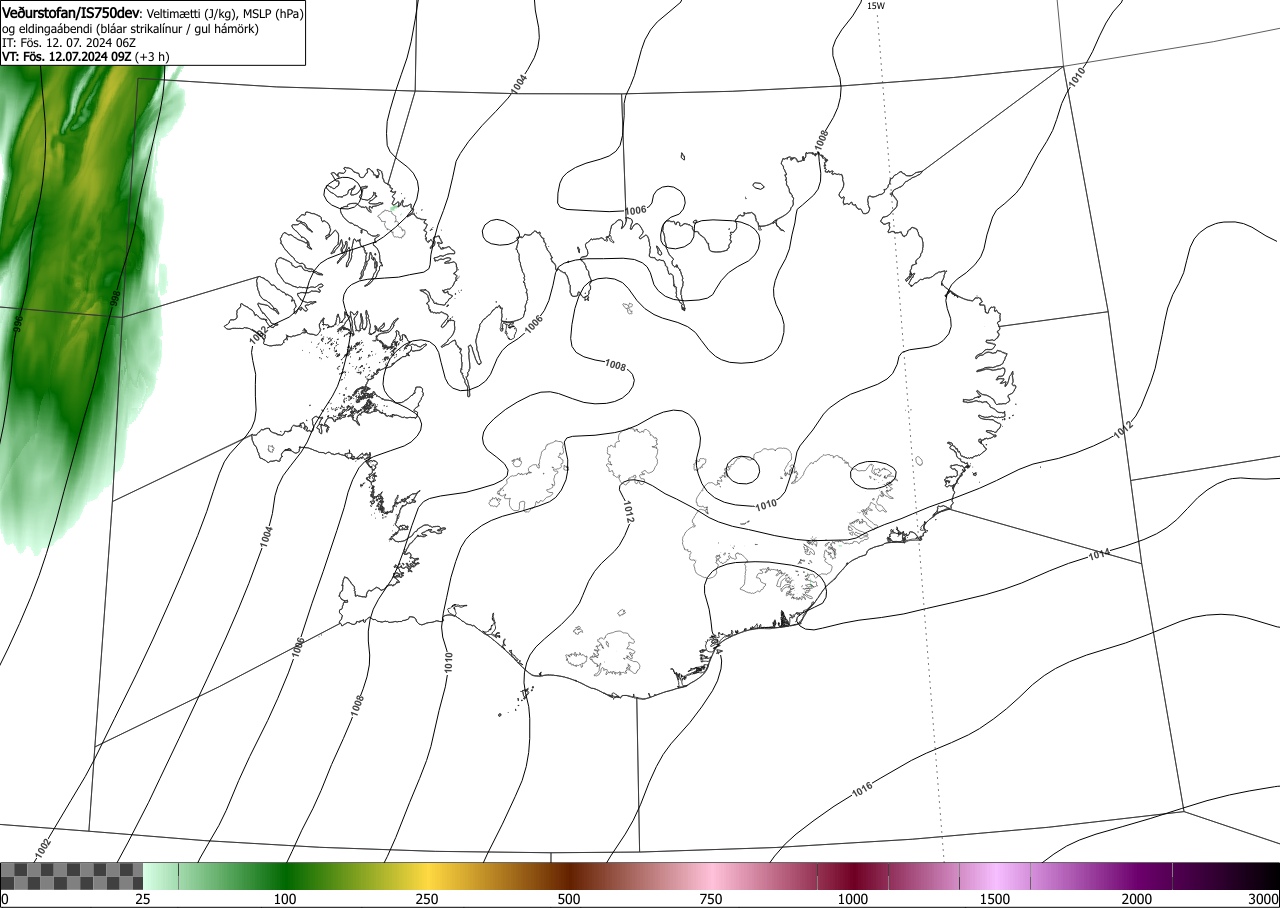The width and height of the screenshot is (1280, 908).
Task: Click the 998 isobar label
Action: pos(115,299)
